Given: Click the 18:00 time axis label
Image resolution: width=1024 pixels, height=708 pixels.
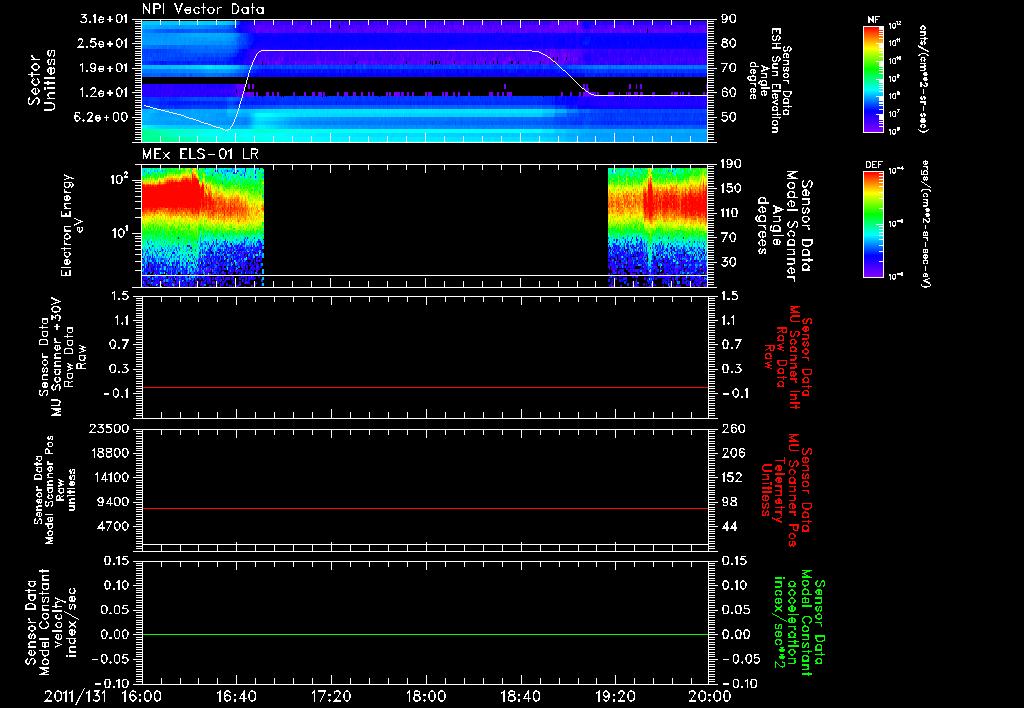Looking at the screenshot, I should coord(426,696).
